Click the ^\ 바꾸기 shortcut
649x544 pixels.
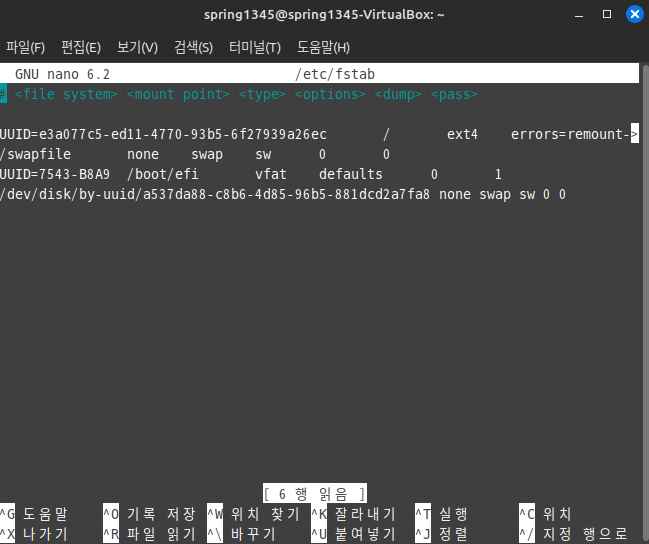point(241,534)
